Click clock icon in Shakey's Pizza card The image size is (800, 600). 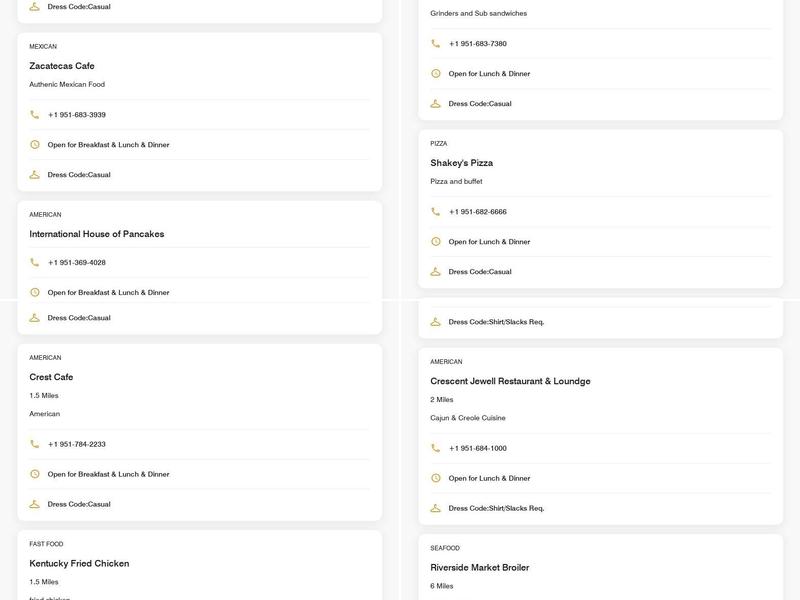pyautogui.click(x=435, y=242)
